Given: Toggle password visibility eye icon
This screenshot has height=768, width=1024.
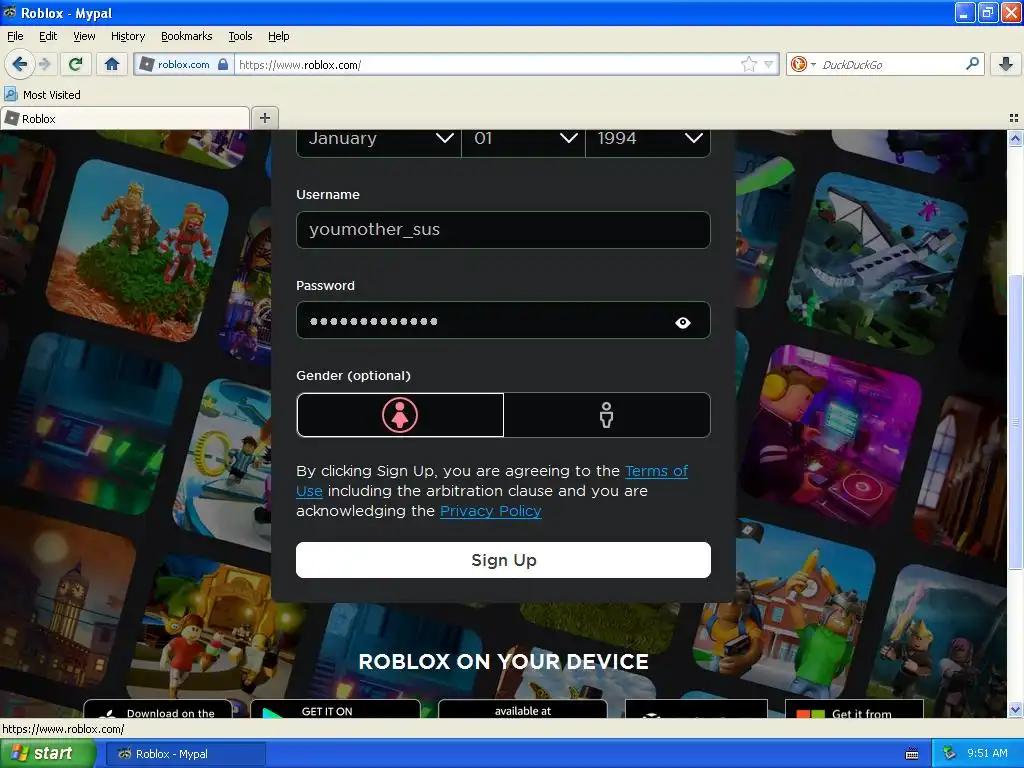Looking at the screenshot, I should pos(682,322).
